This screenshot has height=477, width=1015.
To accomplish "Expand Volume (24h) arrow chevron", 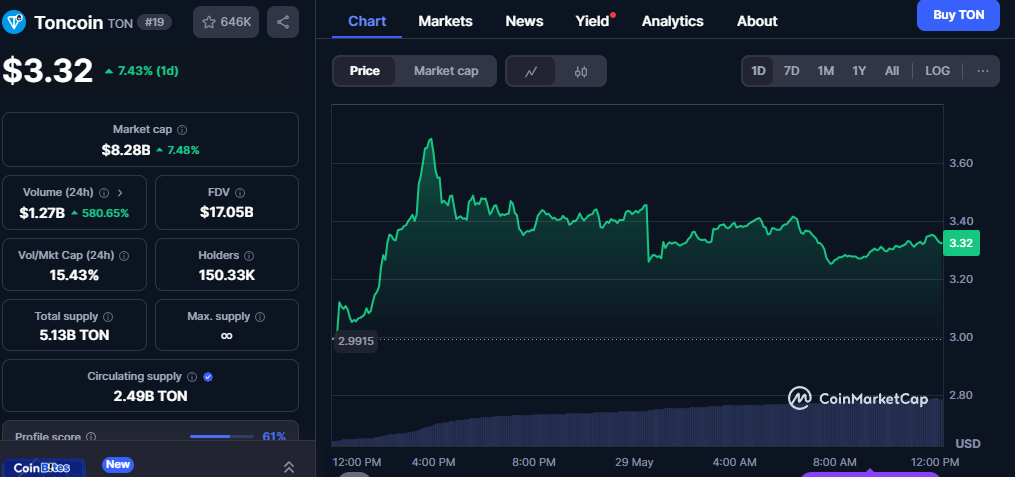I will (x=120, y=193).
